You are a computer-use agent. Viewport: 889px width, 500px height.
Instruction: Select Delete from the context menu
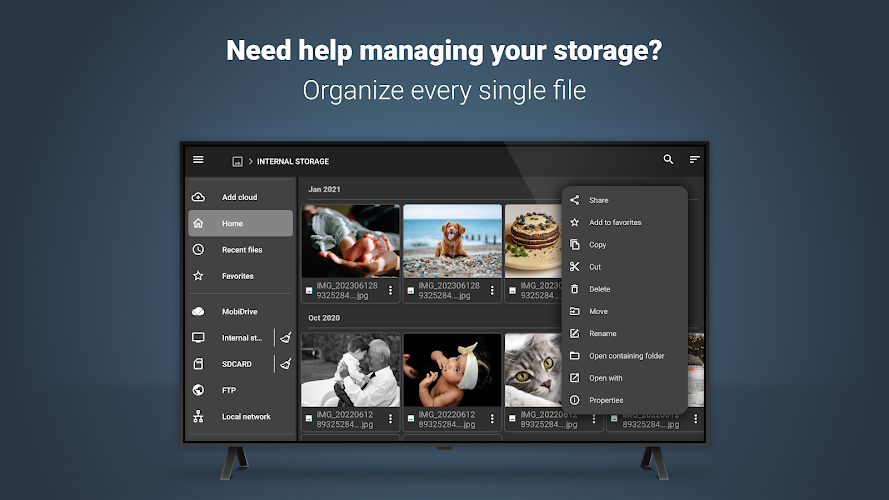tap(625, 289)
